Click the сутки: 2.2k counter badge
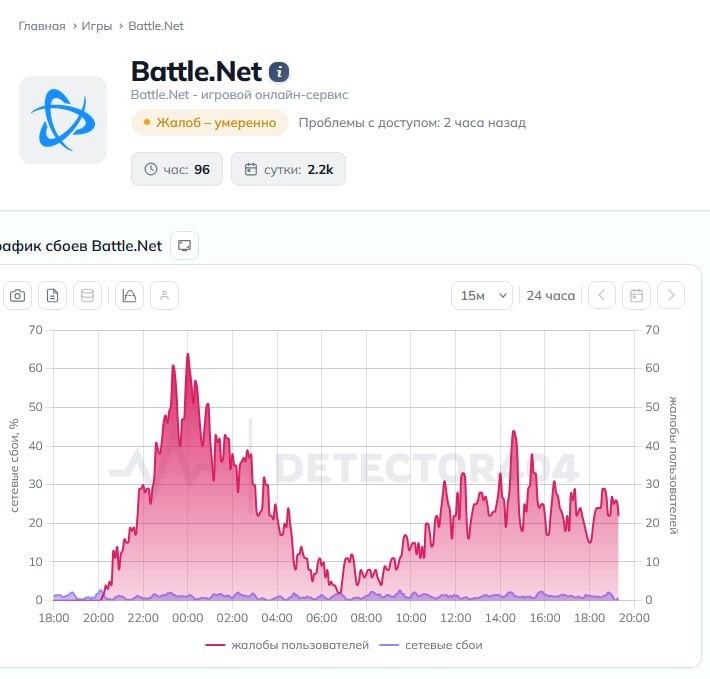710x679 pixels. (x=288, y=169)
